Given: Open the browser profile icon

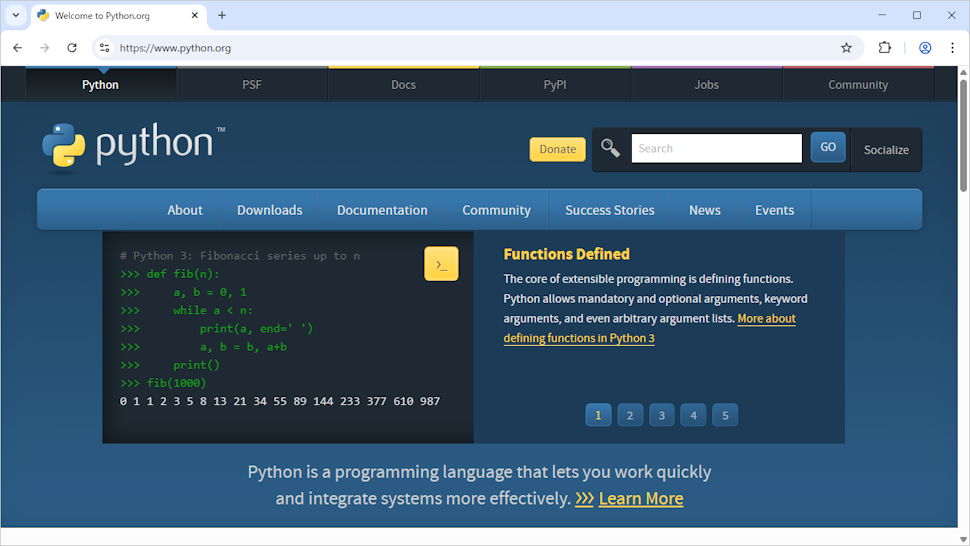Looking at the screenshot, I should pos(925,48).
